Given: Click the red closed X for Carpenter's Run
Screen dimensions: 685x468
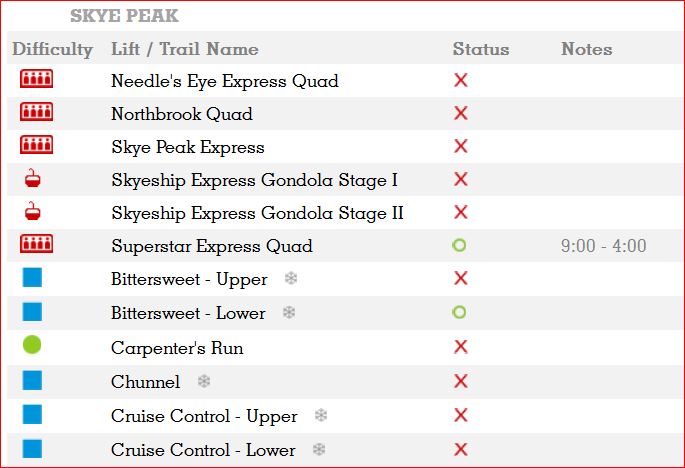Looking at the screenshot, I should pos(461,347).
